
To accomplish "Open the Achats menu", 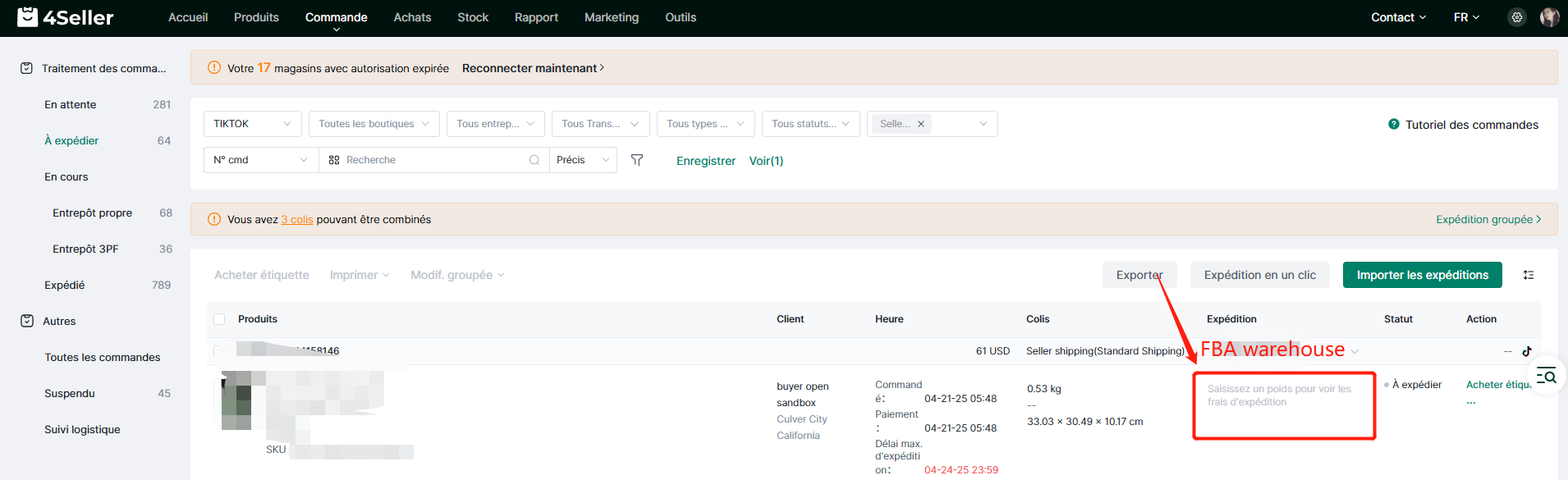I will (x=412, y=17).
